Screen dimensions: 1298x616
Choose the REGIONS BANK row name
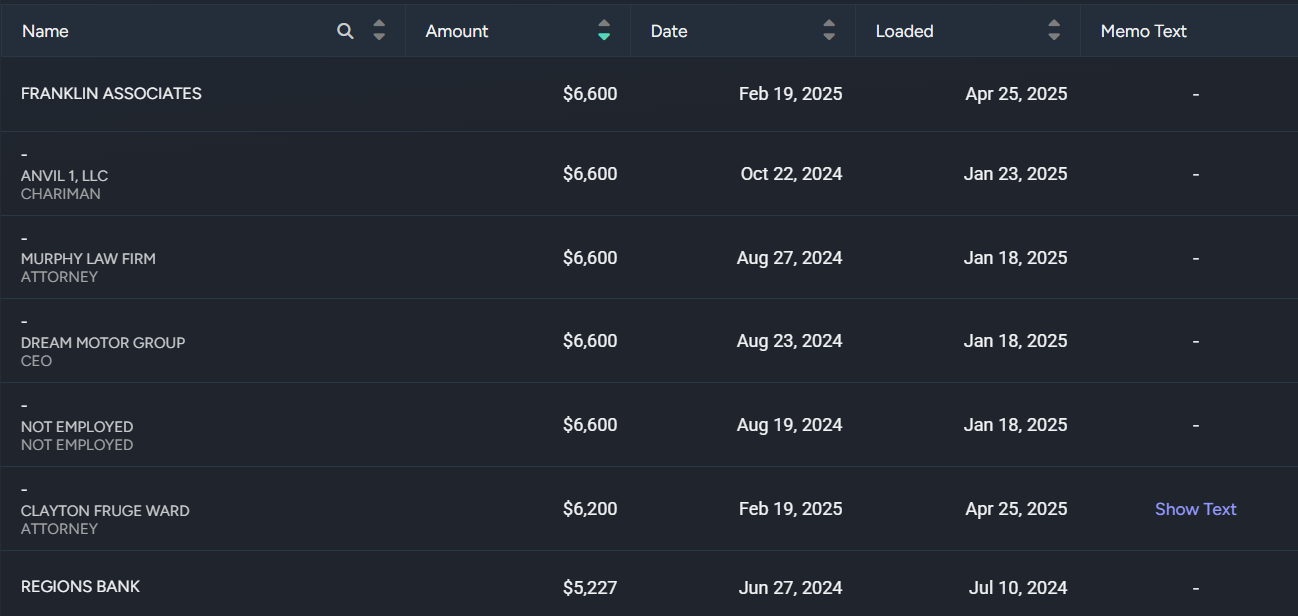tap(80, 586)
